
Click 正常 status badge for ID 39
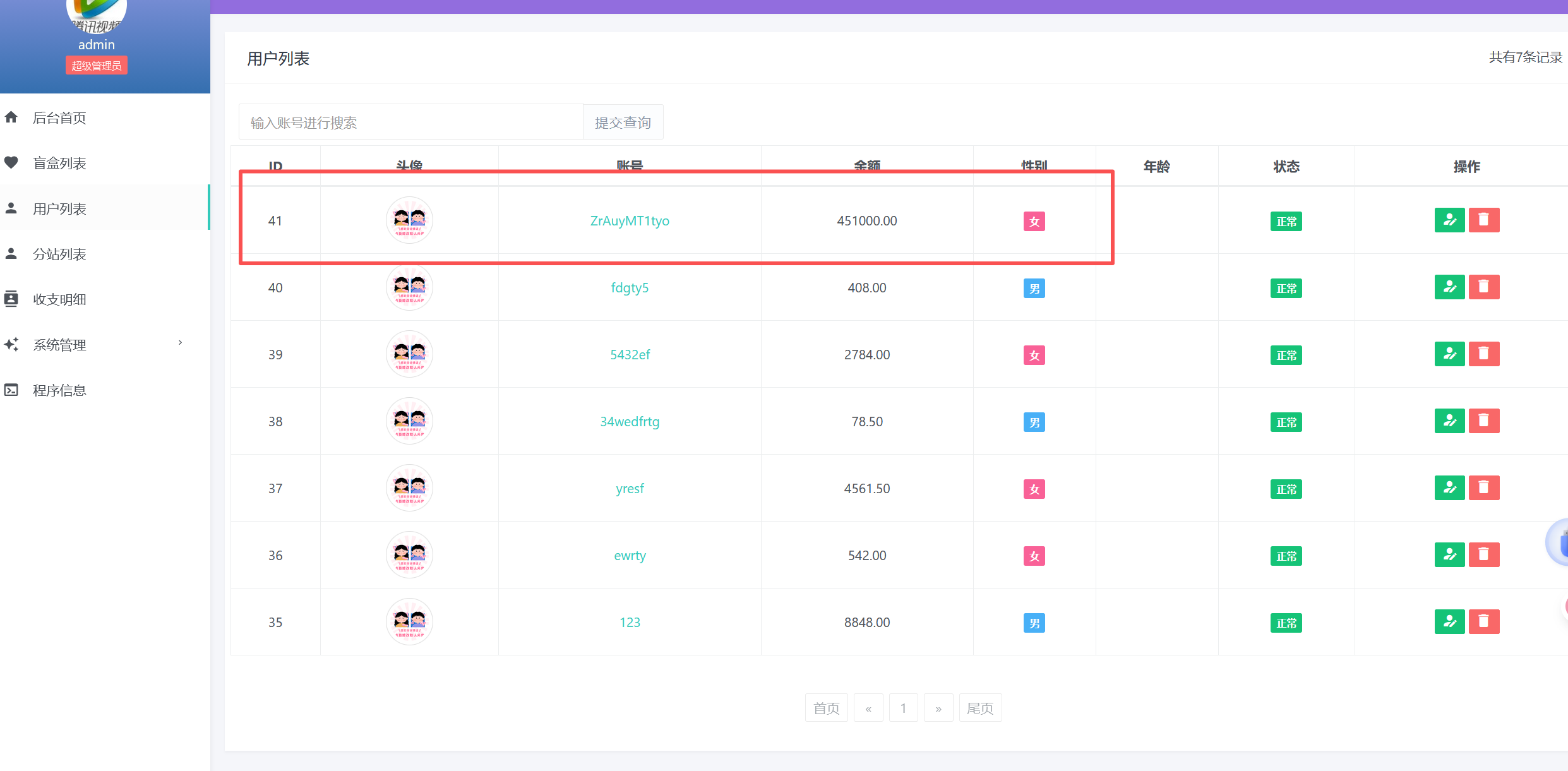[1286, 356]
